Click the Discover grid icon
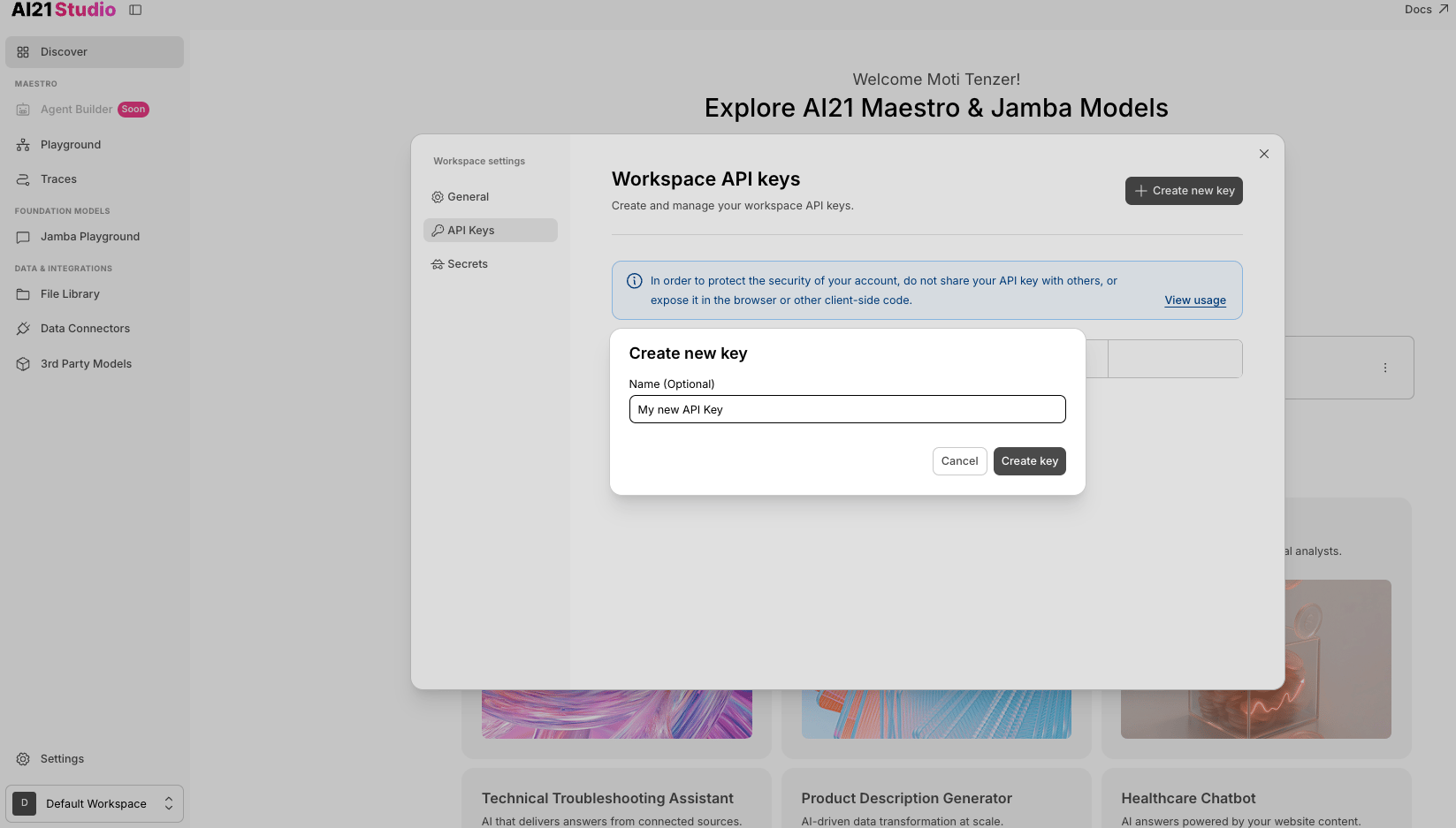The image size is (1456, 828). (23, 52)
